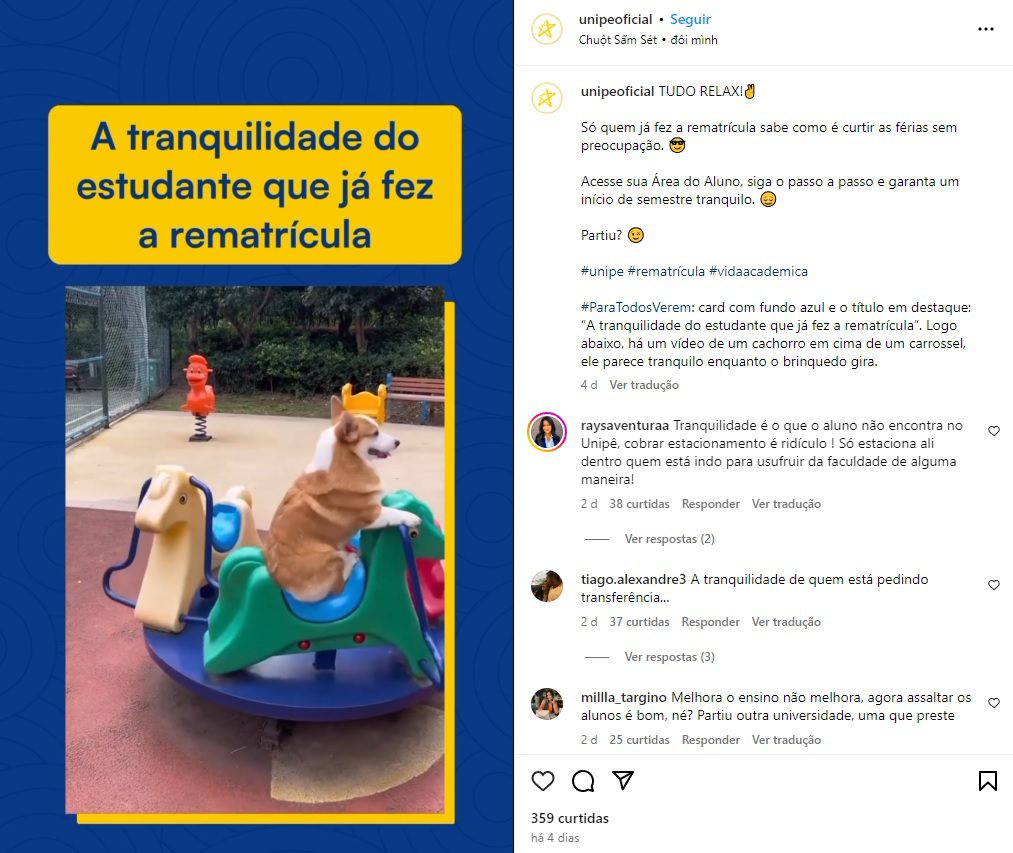Like the post with the heart icon

(x=543, y=781)
